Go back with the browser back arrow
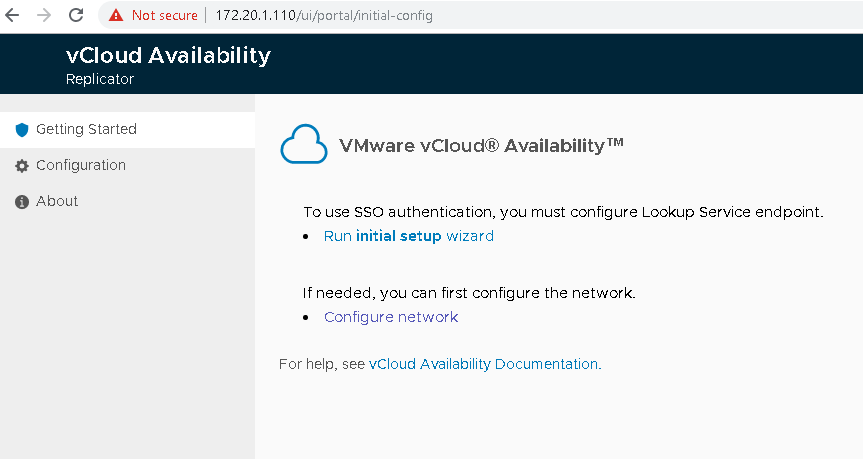Screen dimensions: 863x459 pos(12,15)
